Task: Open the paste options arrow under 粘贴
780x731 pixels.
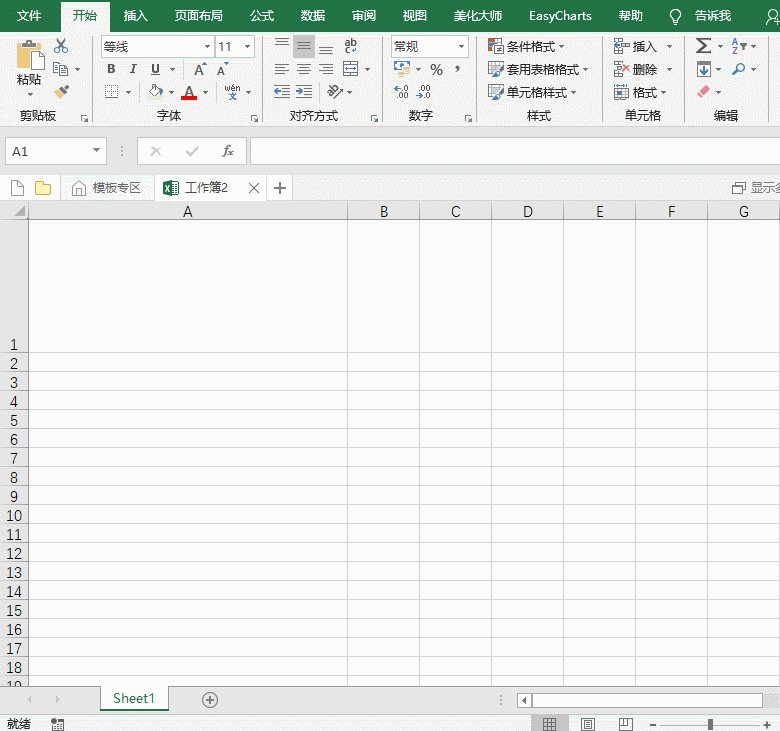Action: [30, 95]
